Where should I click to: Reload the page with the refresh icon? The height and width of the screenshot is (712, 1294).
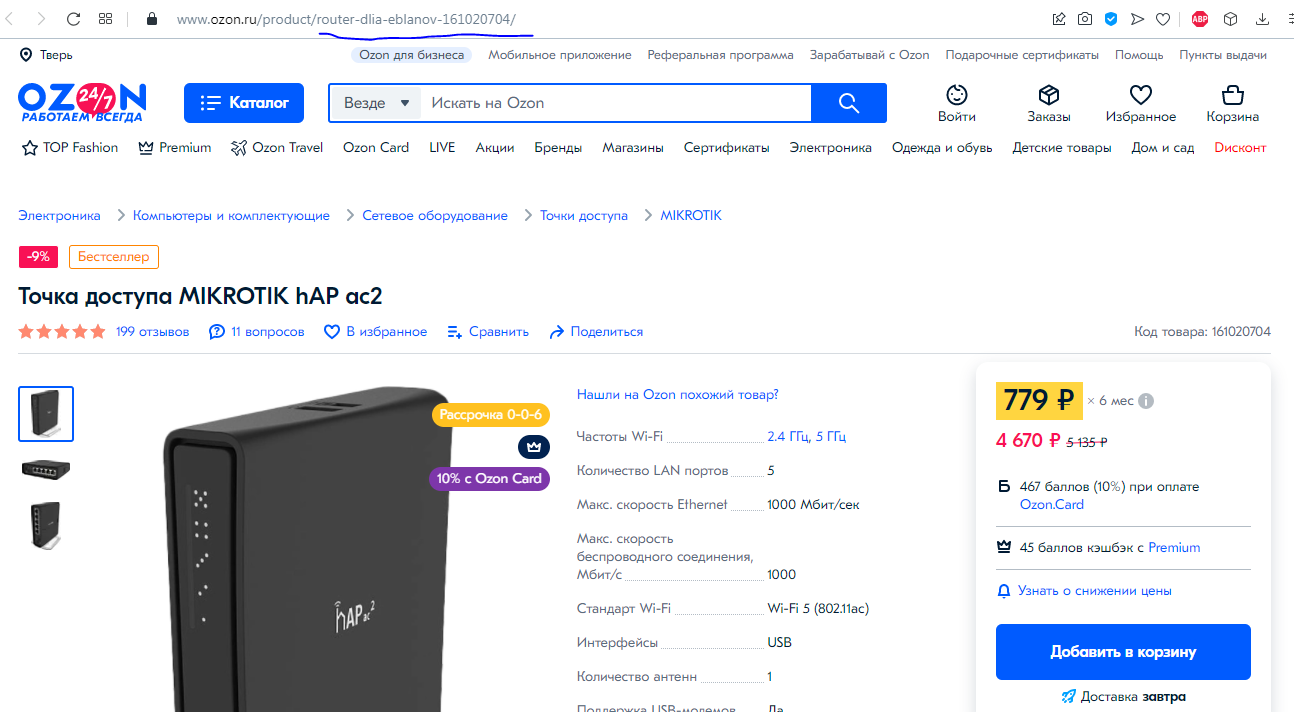point(73,19)
